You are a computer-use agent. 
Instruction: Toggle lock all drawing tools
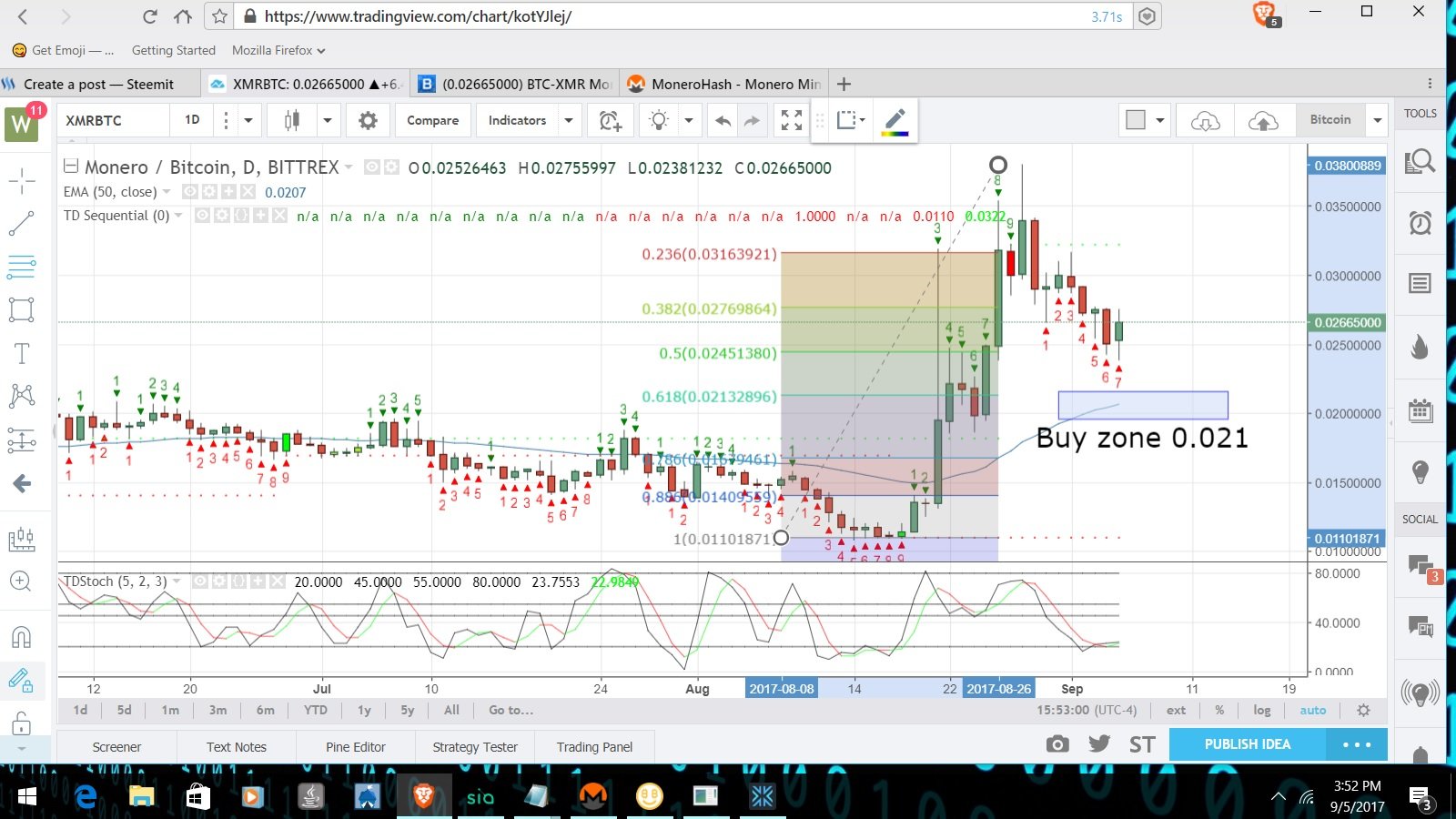[x=22, y=723]
